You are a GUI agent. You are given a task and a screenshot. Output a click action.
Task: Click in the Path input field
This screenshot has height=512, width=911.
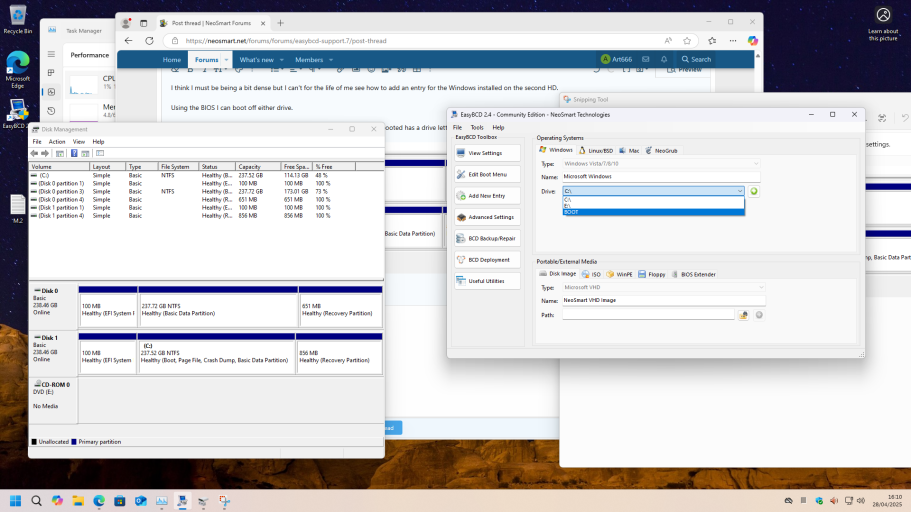click(648, 315)
